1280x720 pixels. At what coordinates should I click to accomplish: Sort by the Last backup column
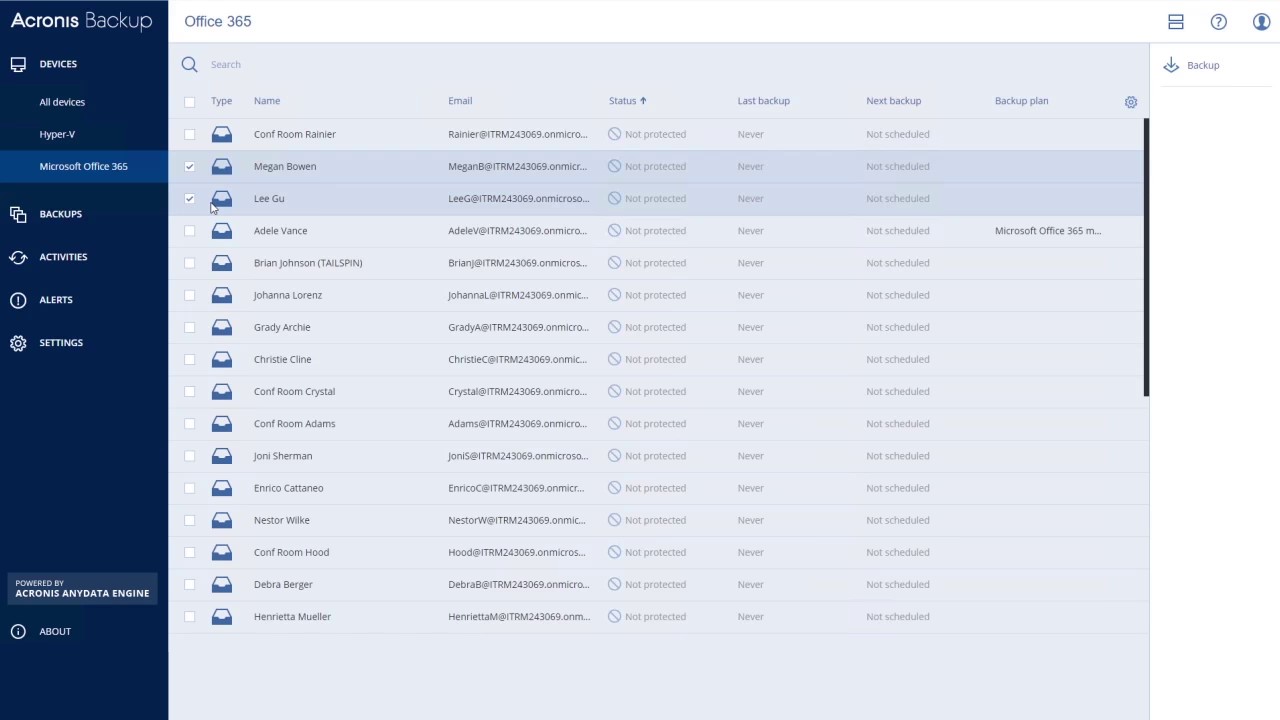[763, 101]
